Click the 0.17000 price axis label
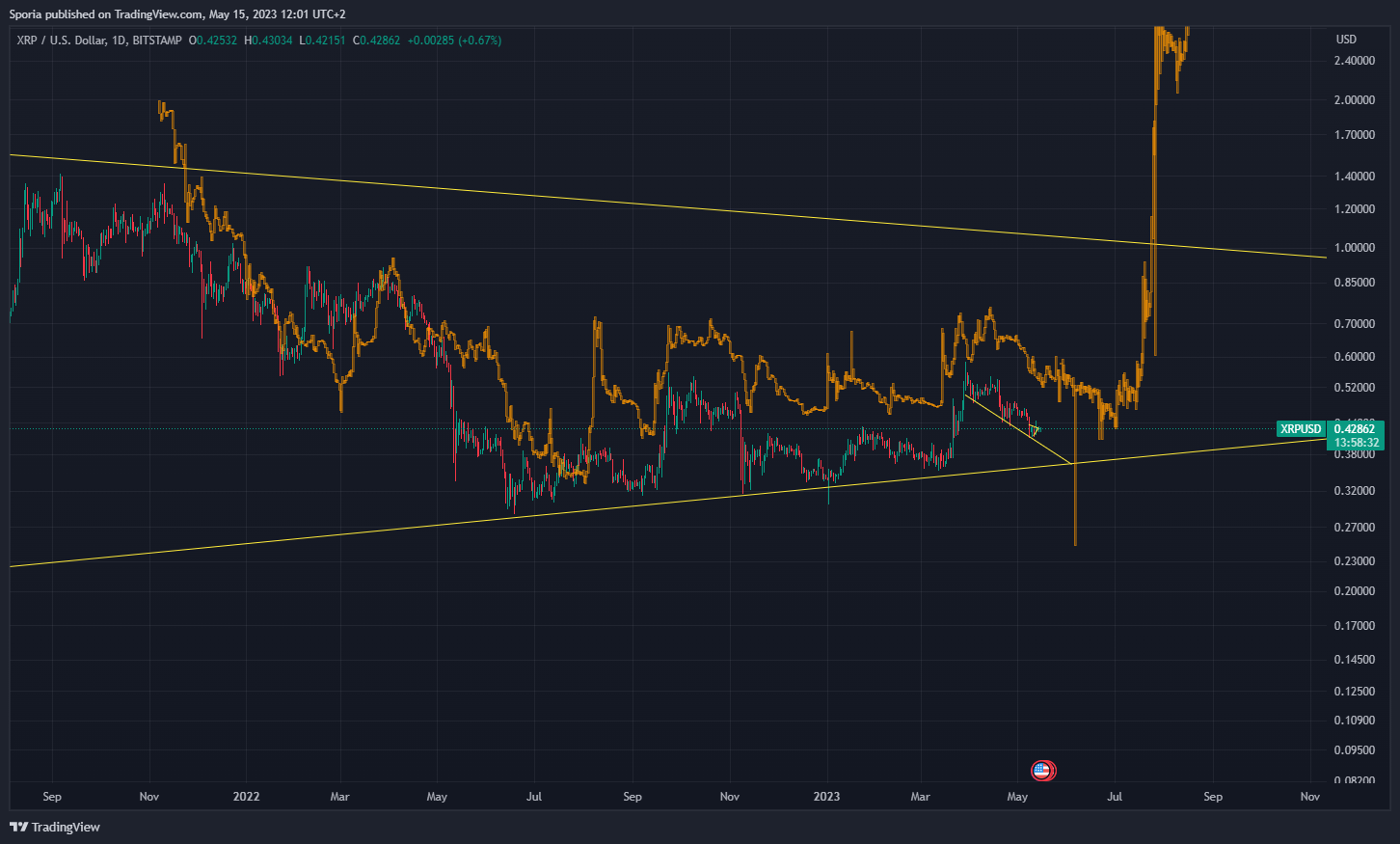The image size is (1400, 844). [x=1355, y=626]
